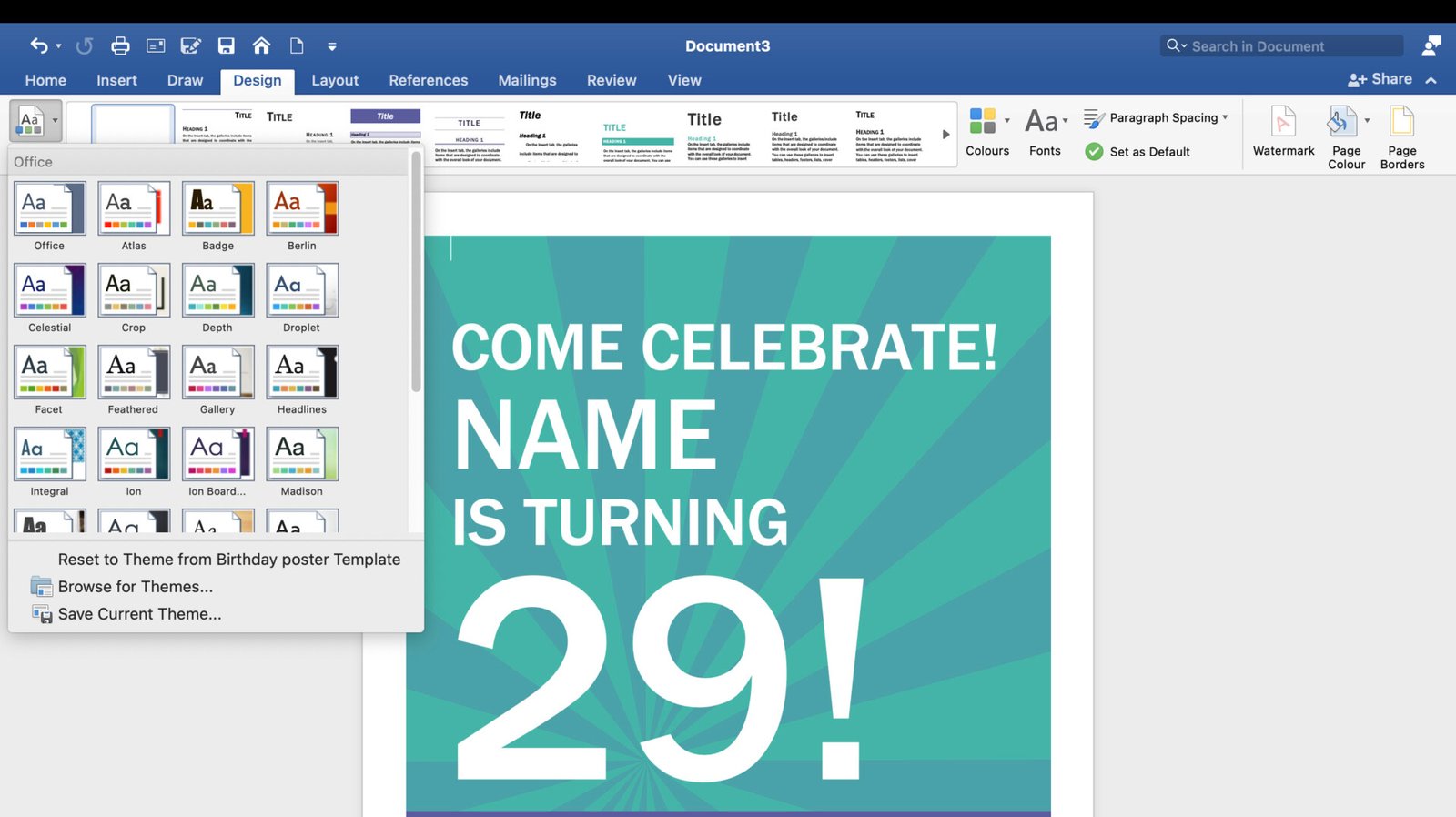Click Set as Default
Viewport: 1456px width, 817px height.
(x=1137, y=152)
